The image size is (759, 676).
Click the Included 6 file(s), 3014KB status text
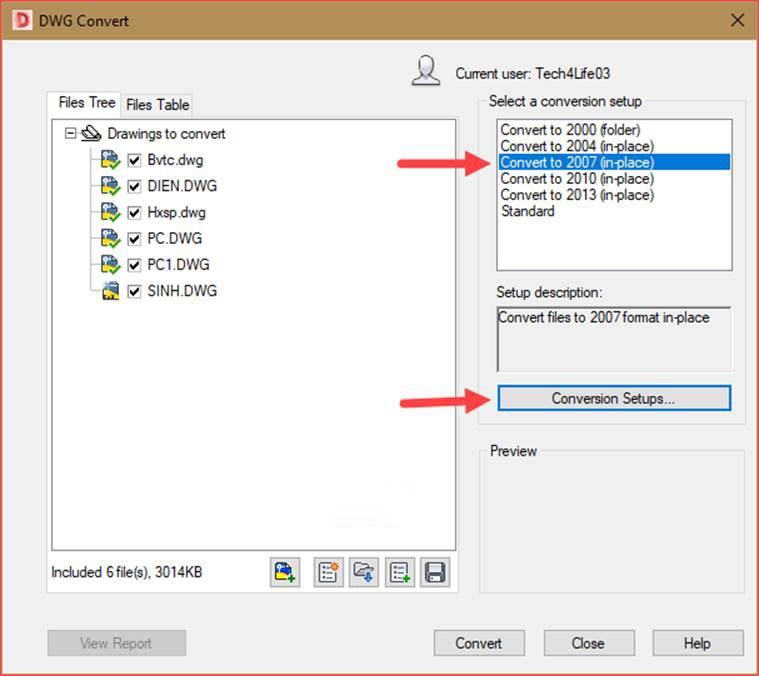click(127, 572)
